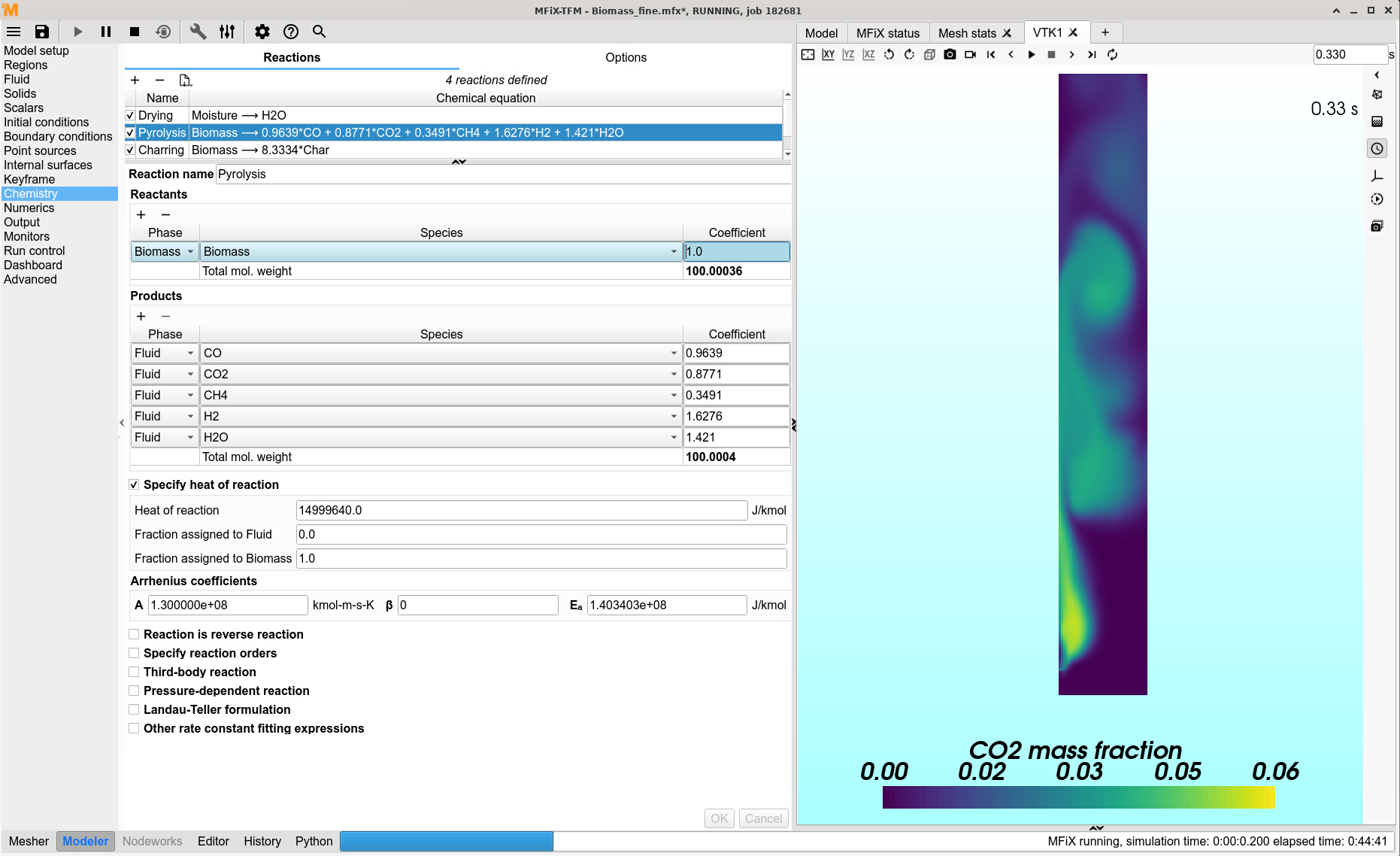
Task: Enable the Third-body reaction checkbox
Action: tap(134, 672)
